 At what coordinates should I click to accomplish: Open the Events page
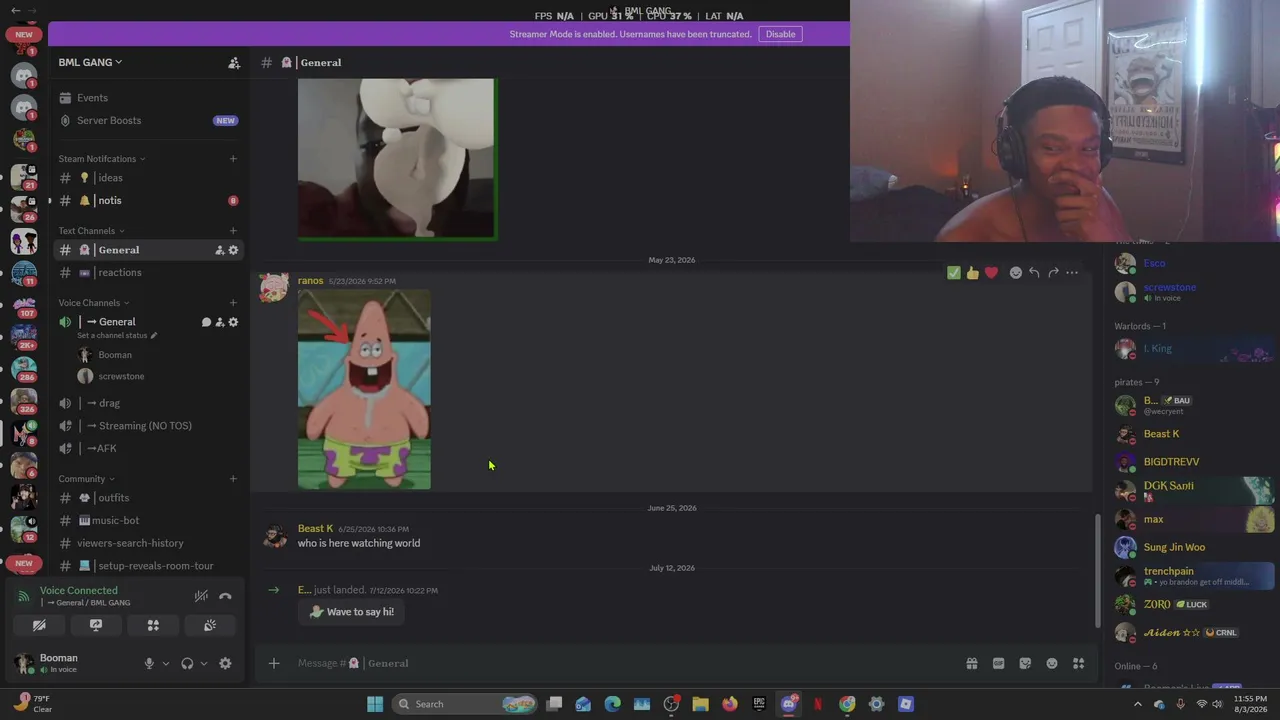coord(148,98)
